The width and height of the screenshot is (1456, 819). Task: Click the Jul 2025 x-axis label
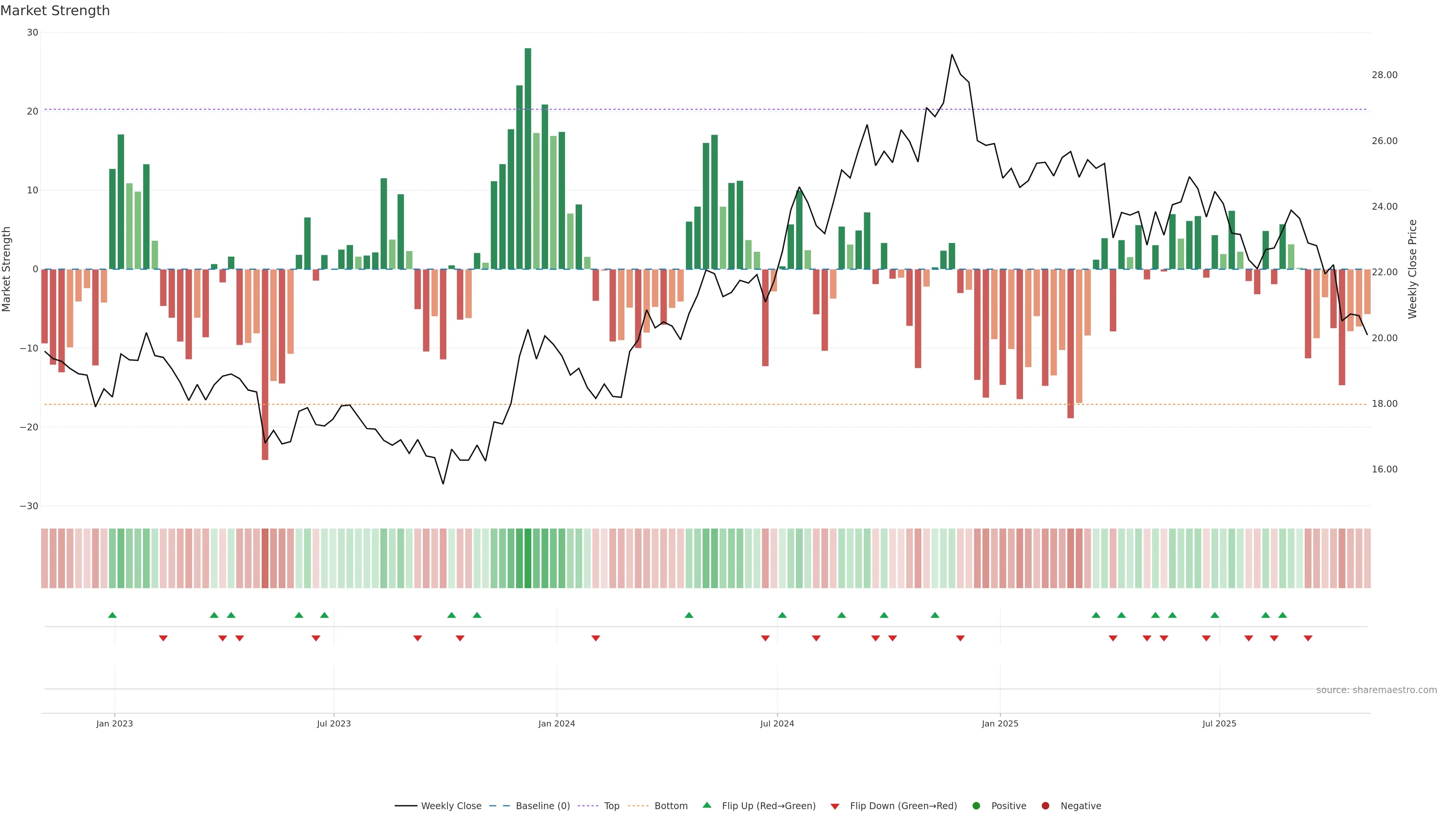point(1219,723)
